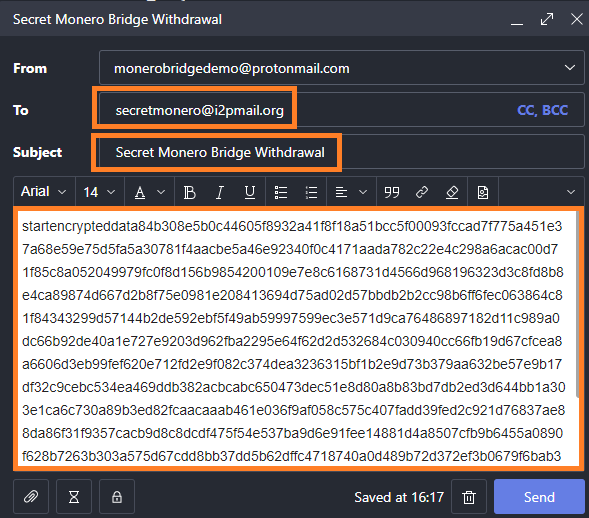This screenshot has height=518, width=589.
Task: Attach a file with paperclip icon
Action: tap(31, 497)
